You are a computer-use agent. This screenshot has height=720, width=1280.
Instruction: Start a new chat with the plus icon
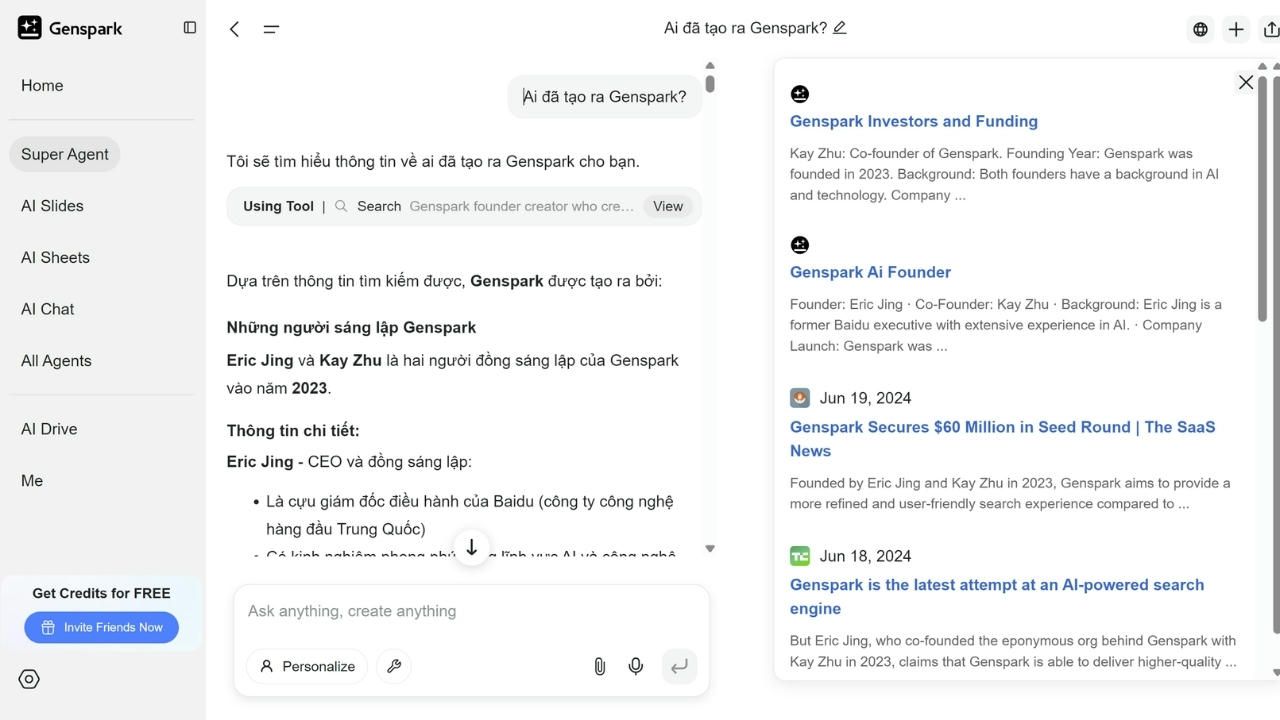(1236, 29)
